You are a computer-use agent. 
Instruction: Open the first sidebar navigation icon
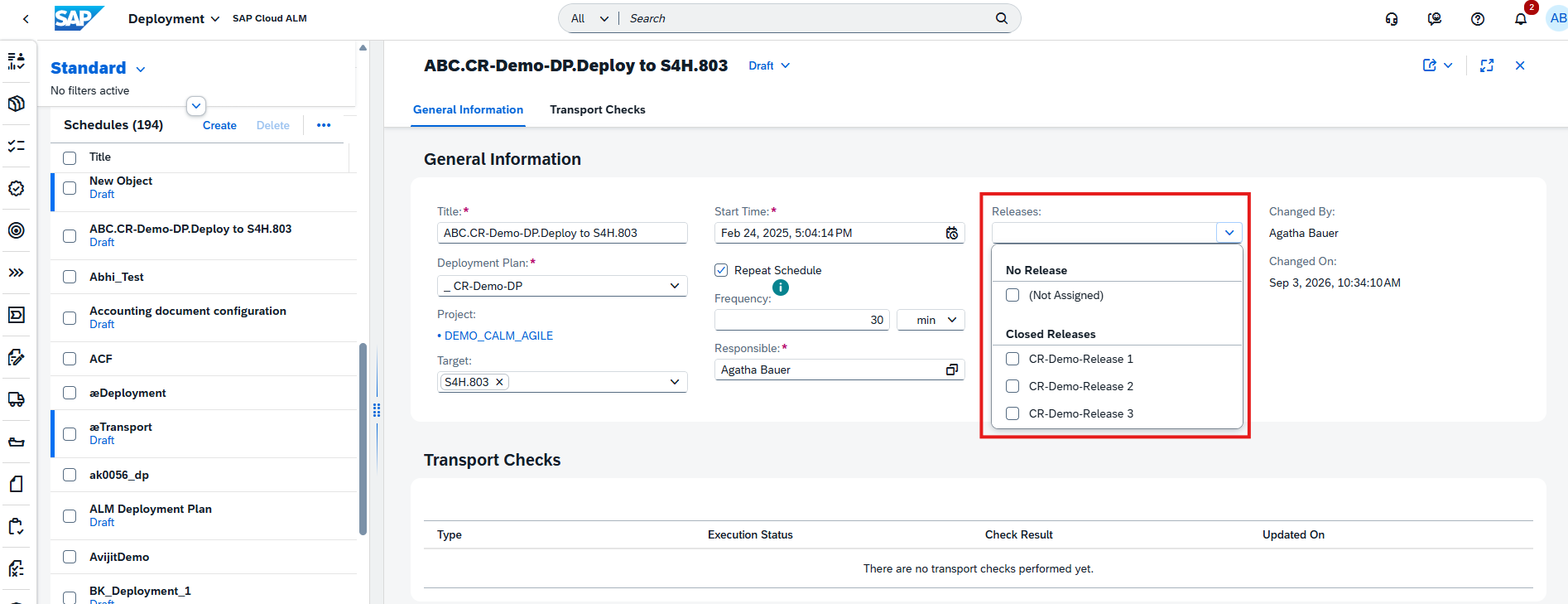[x=16, y=61]
